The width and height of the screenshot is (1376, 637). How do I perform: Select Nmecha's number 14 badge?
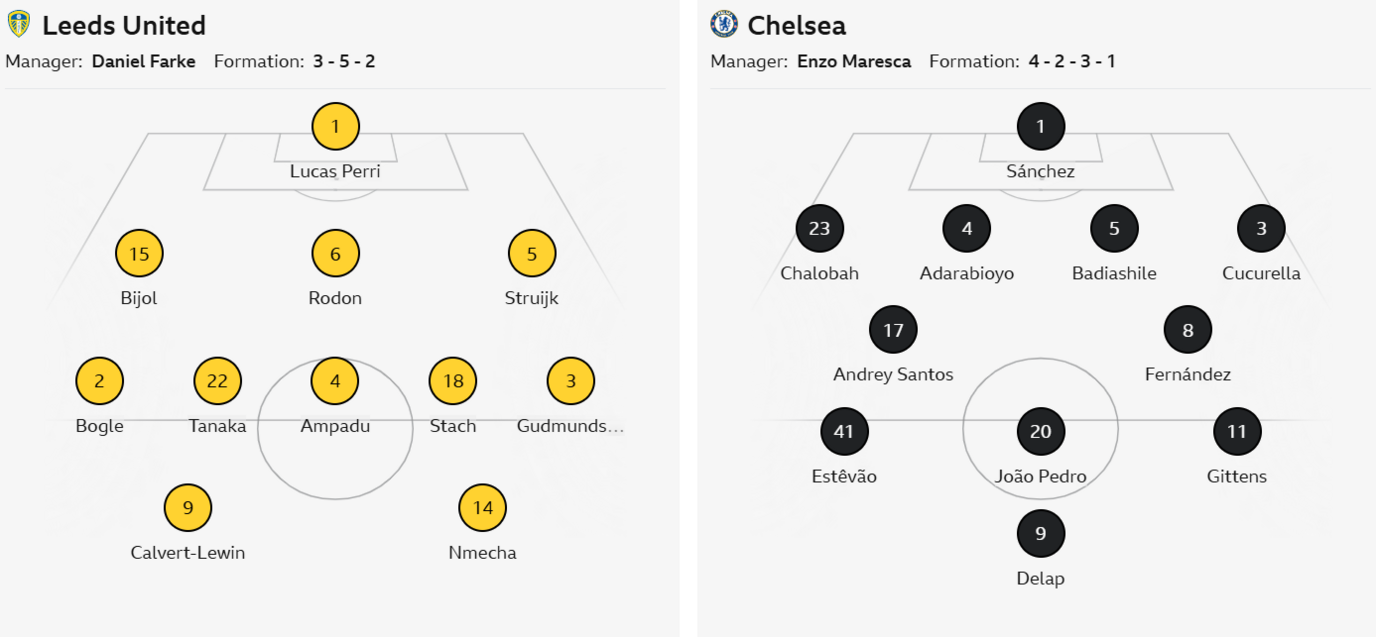483,508
